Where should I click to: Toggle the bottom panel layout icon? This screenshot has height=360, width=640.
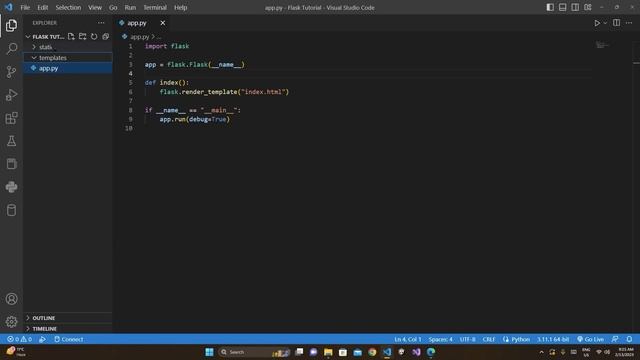[x=562, y=7]
